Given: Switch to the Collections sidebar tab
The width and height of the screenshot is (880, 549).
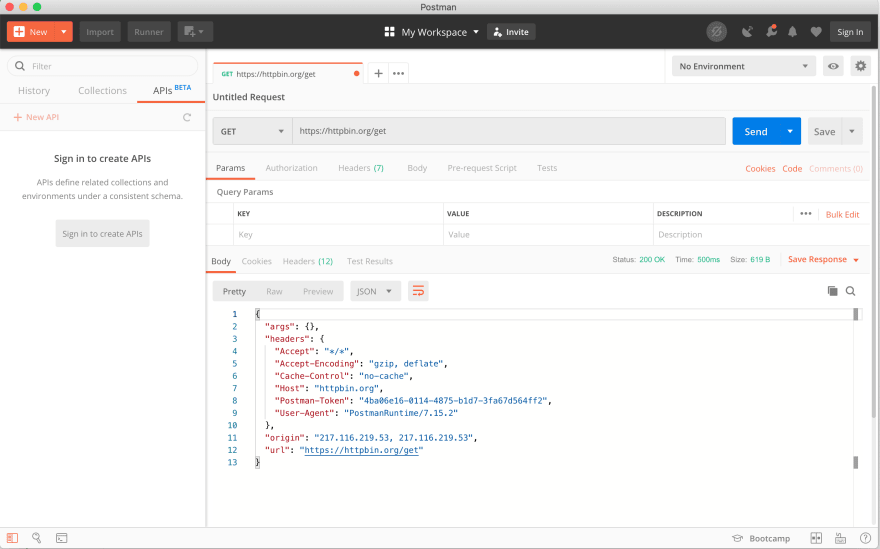Looking at the screenshot, I should click(102, 90).
